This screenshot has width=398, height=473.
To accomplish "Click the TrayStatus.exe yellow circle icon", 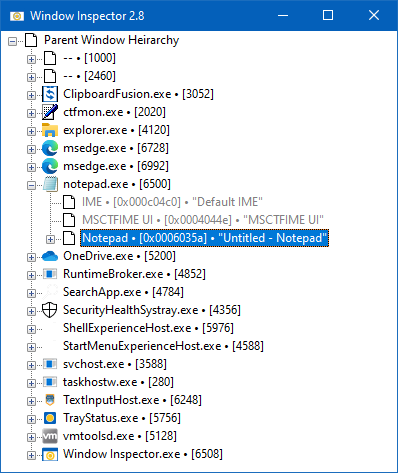I will click(x=50, y=418).
